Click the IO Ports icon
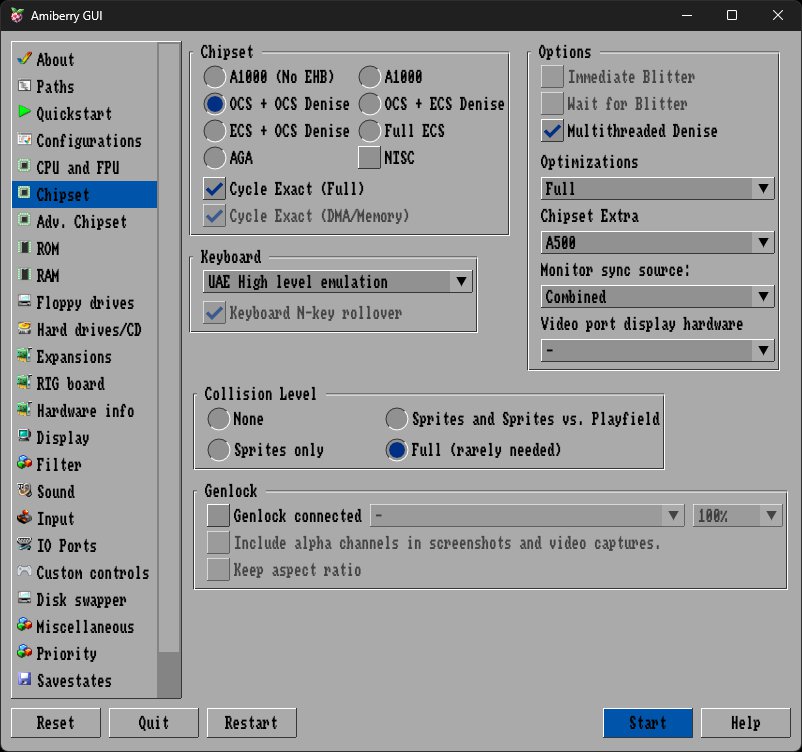 pos(24,544)
